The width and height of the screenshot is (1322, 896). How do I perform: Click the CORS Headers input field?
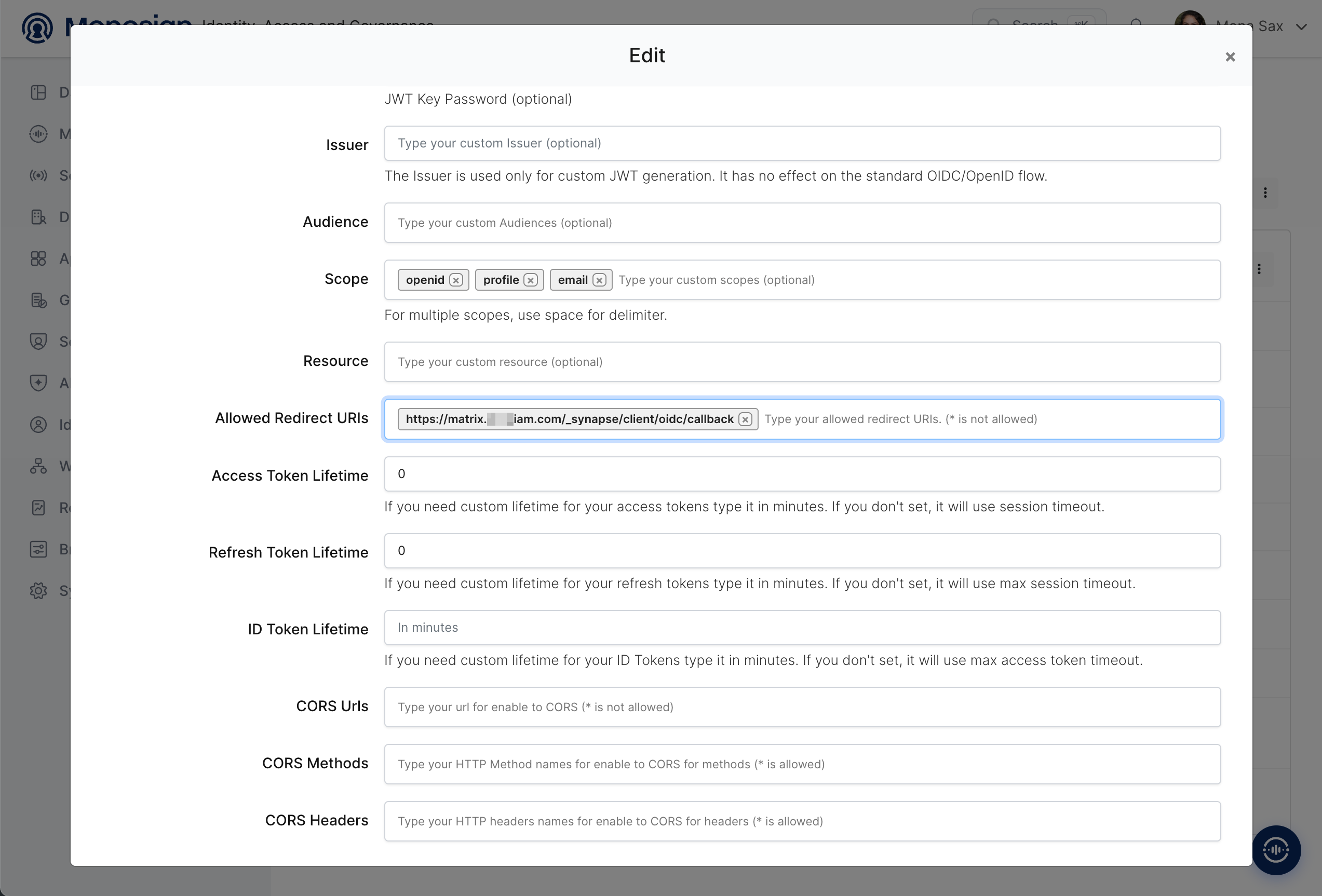click(x=802, y=822)
